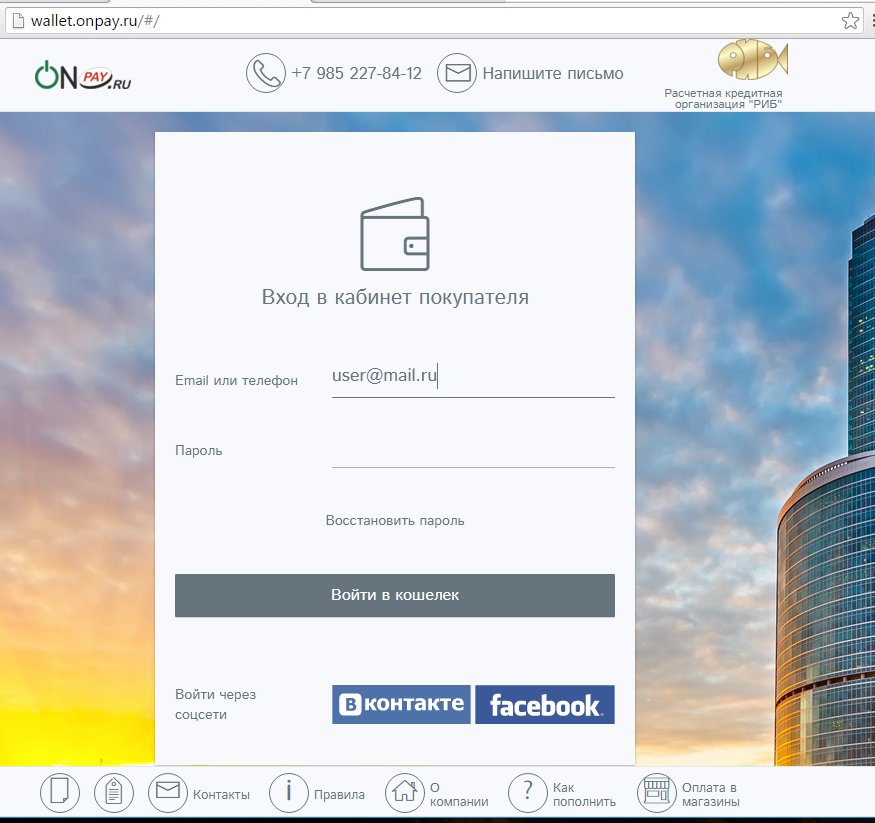This screenshot has width=875, height=823.
Task: Open the Восстановить пароль link
Action: click(x=395, y=520)
